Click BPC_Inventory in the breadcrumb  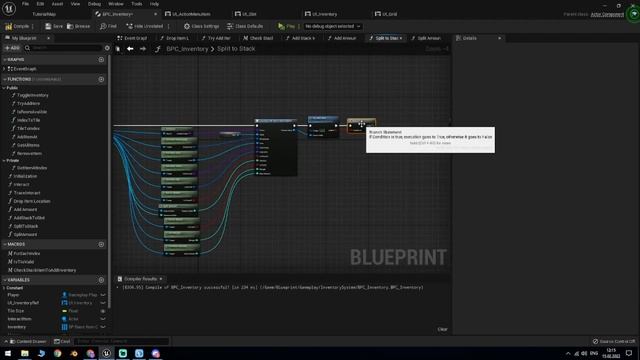[x=187, y=49]
